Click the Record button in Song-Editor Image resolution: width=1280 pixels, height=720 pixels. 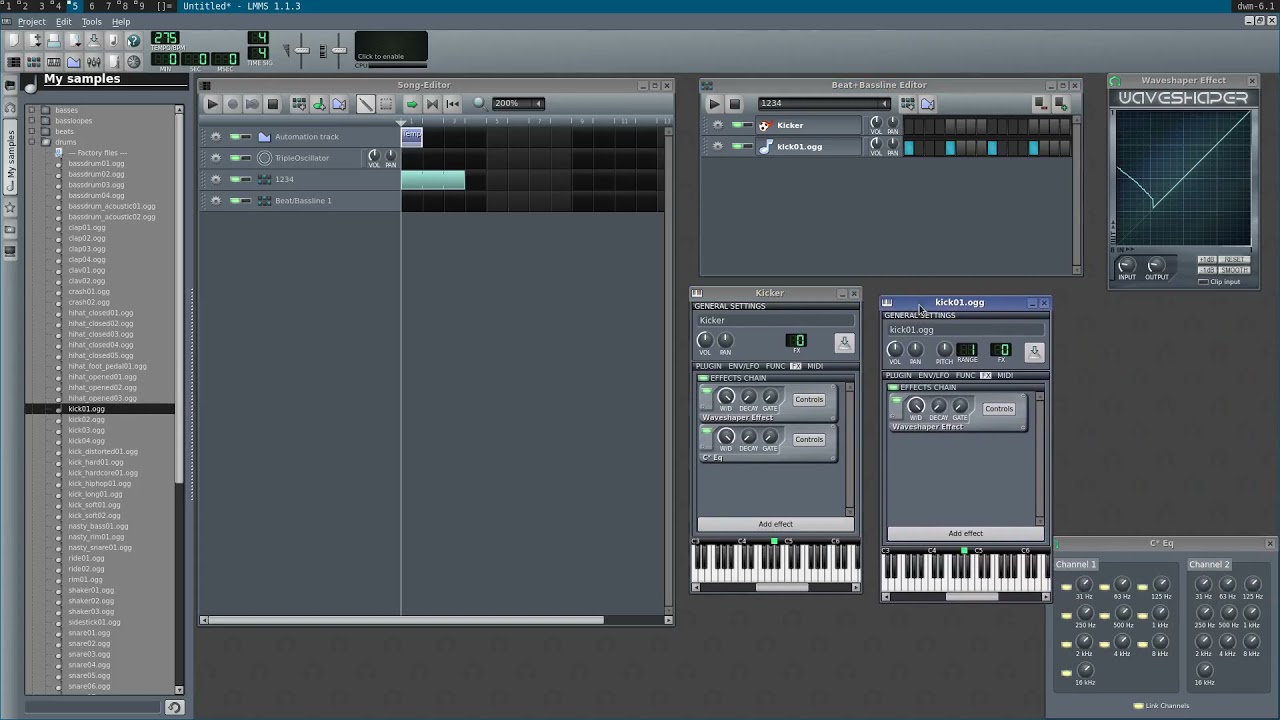point(232,103)
